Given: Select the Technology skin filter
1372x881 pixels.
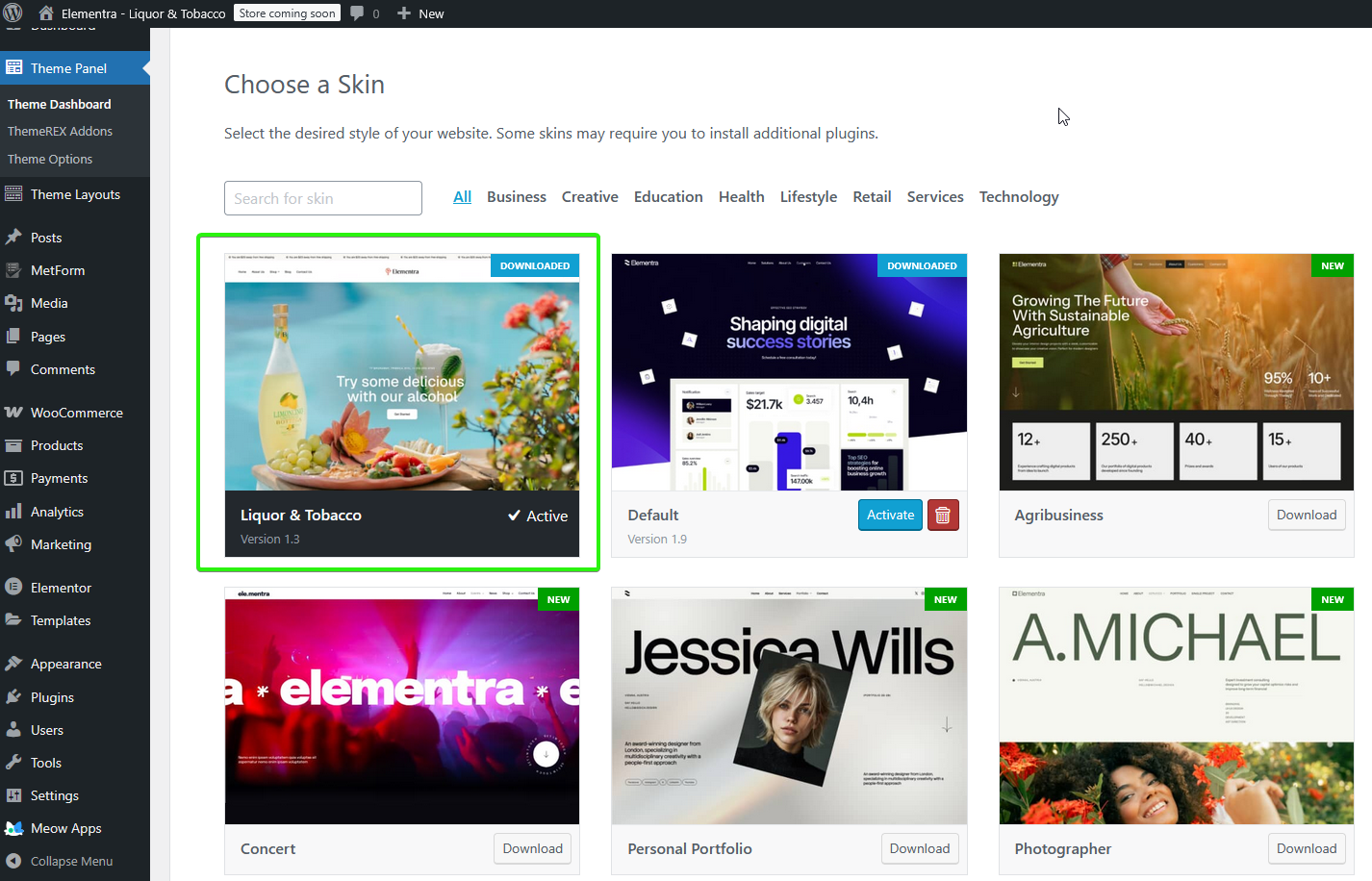Looking at the screenshot, I should coord(1018,197).
